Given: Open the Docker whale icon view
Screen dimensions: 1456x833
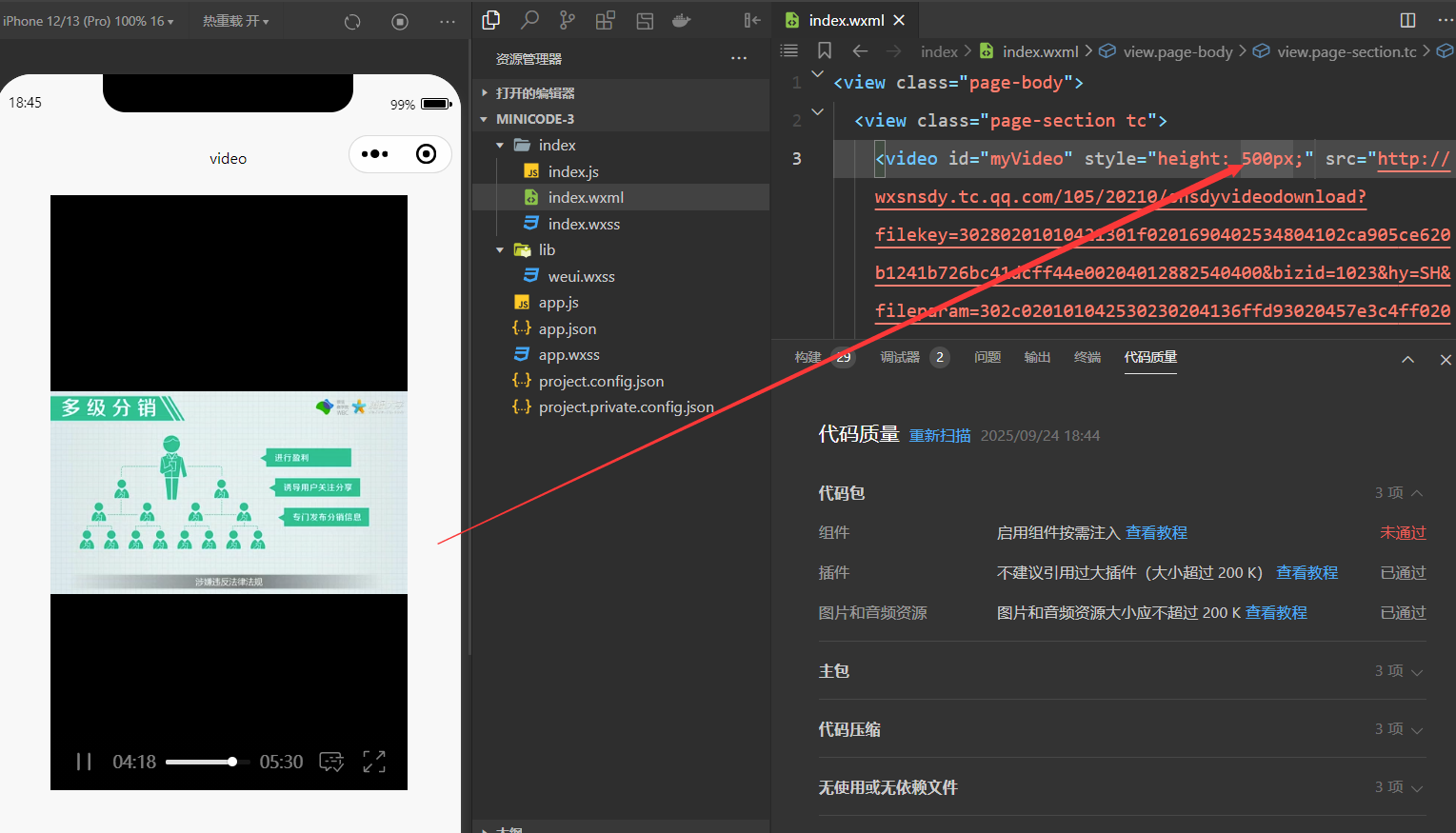Looking at the screenshot, I should [x=682, y=20].
